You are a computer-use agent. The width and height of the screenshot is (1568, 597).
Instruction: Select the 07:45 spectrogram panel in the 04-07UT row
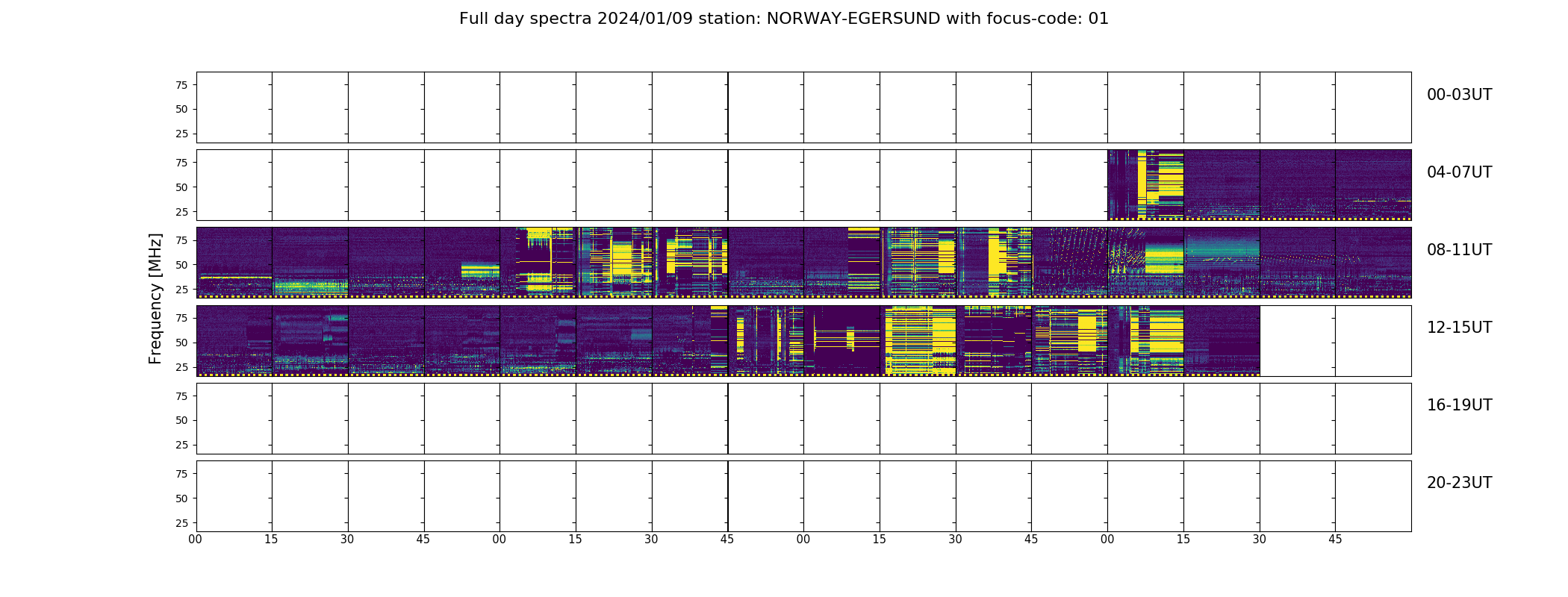click(x=1373, y=185)
